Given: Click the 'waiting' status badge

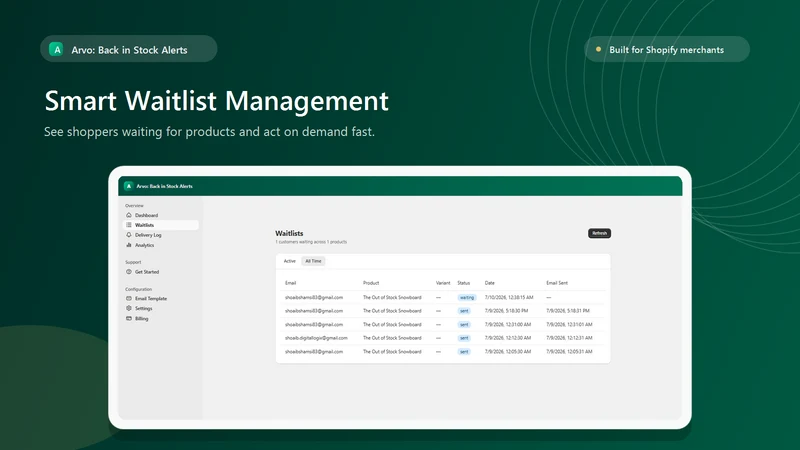Looking at the screenshot, I should [466, 297].
